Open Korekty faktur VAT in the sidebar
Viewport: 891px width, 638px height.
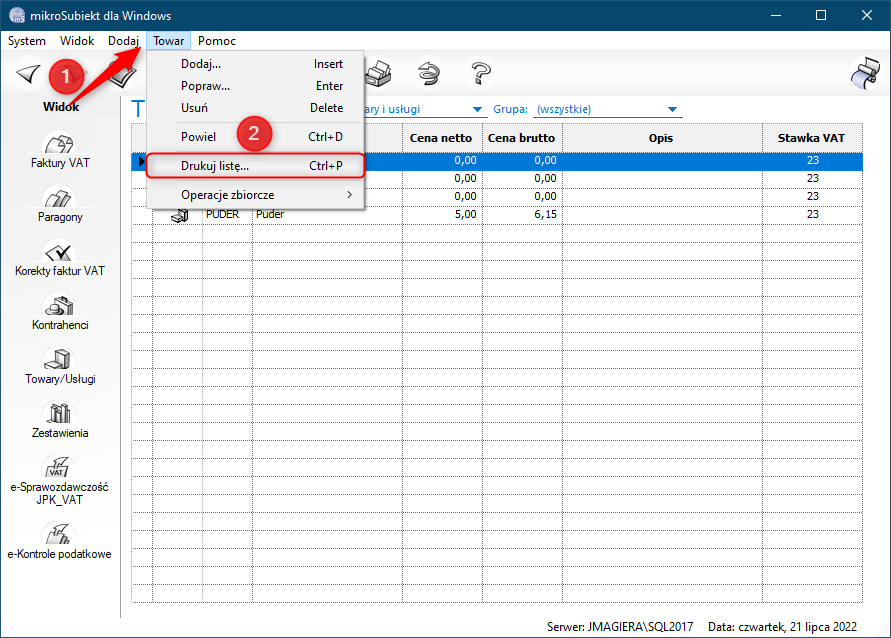pos(60,254)
